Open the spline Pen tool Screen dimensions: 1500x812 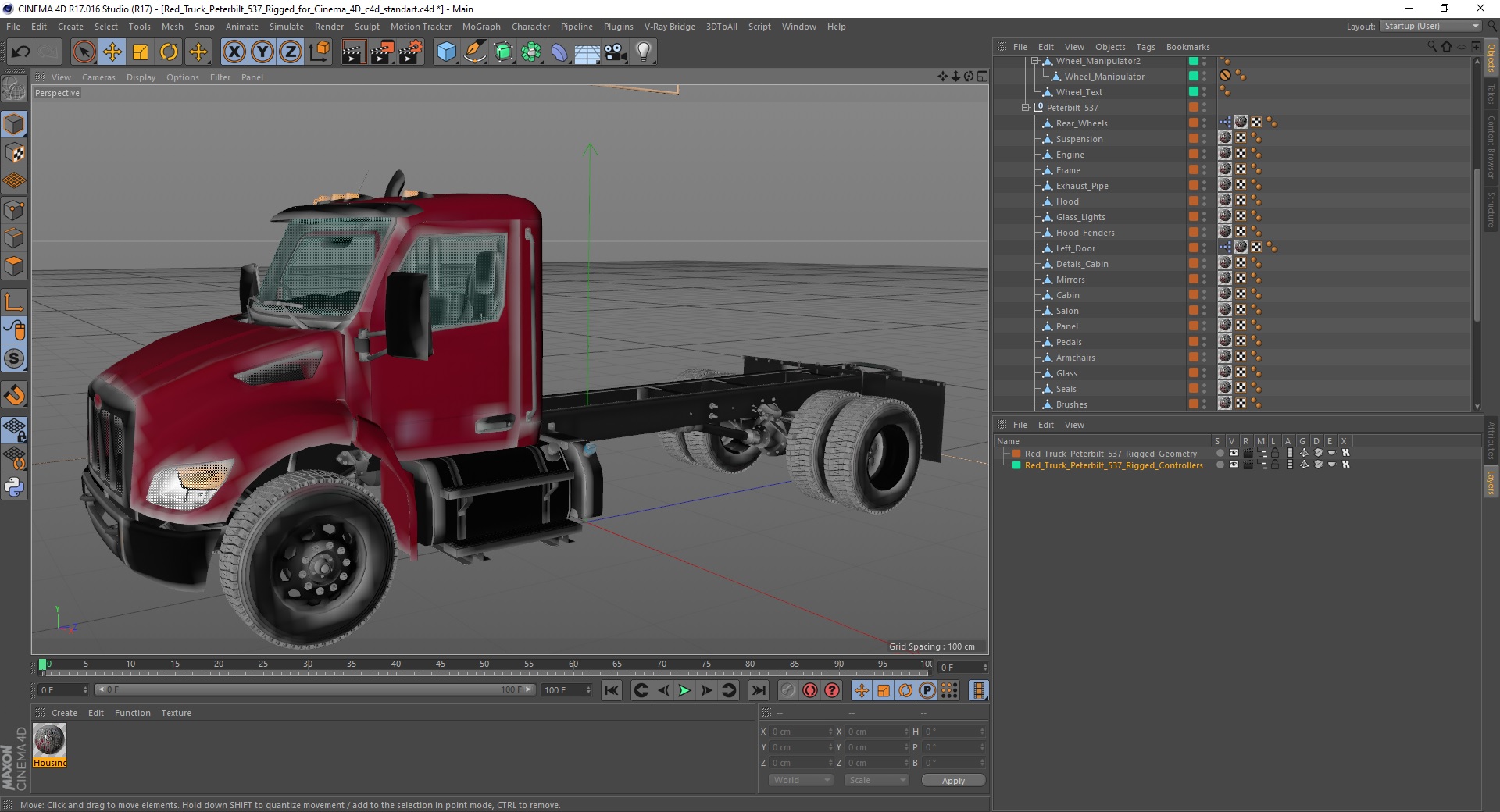[x=474, y=52]
